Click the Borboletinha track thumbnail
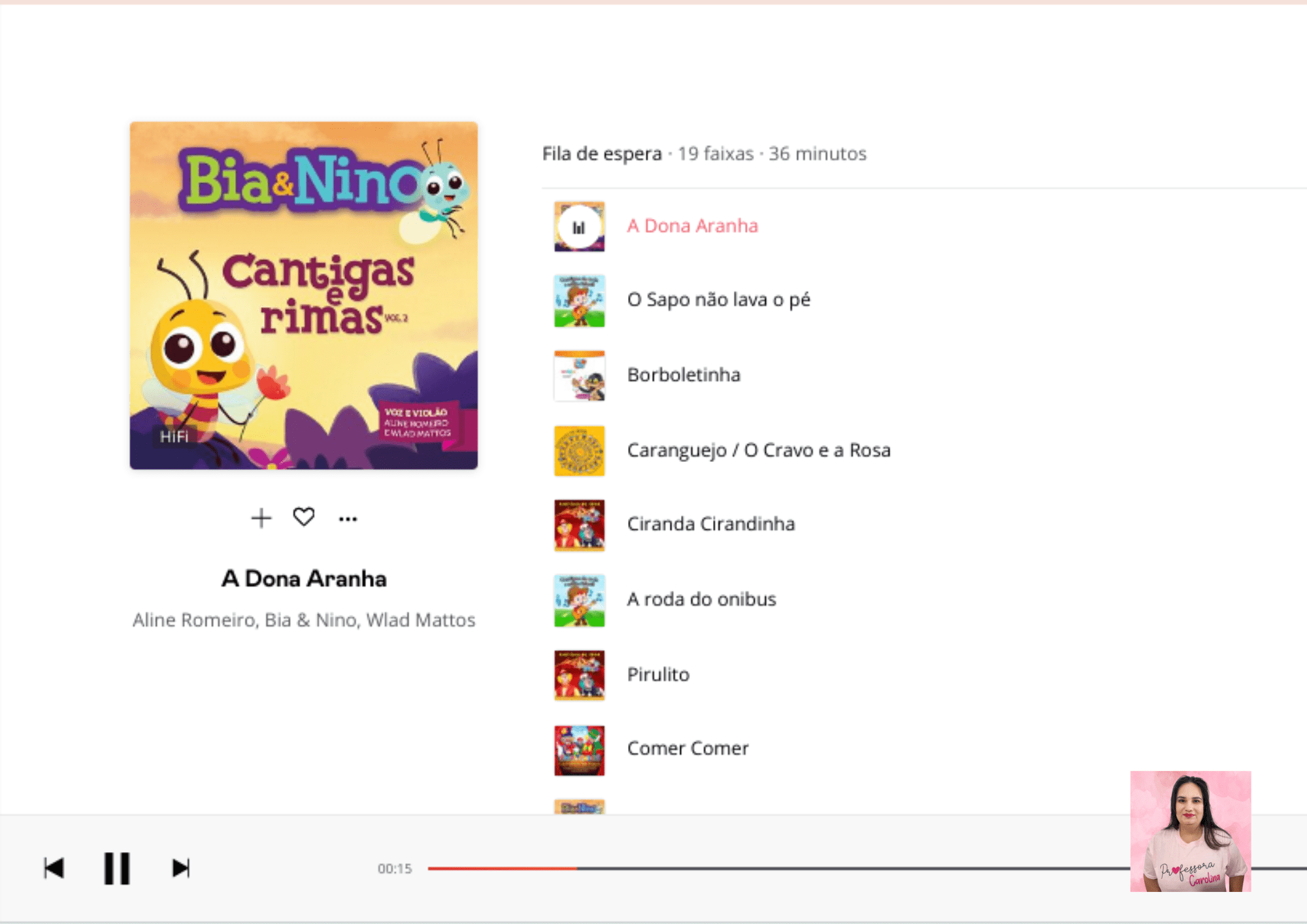The height and width of the screenshot is (924, 1307). [579, 376]
